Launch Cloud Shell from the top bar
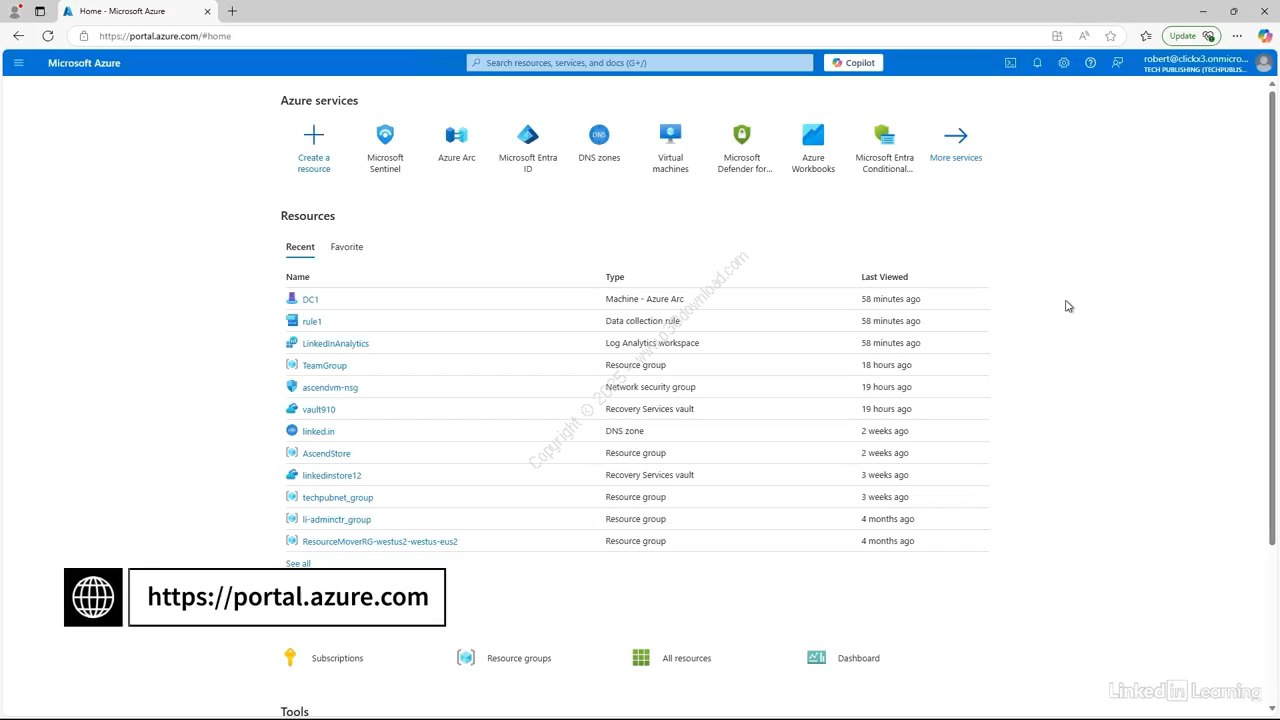The width and height of the screenshot is (1280, 720). coord(1010,63)
